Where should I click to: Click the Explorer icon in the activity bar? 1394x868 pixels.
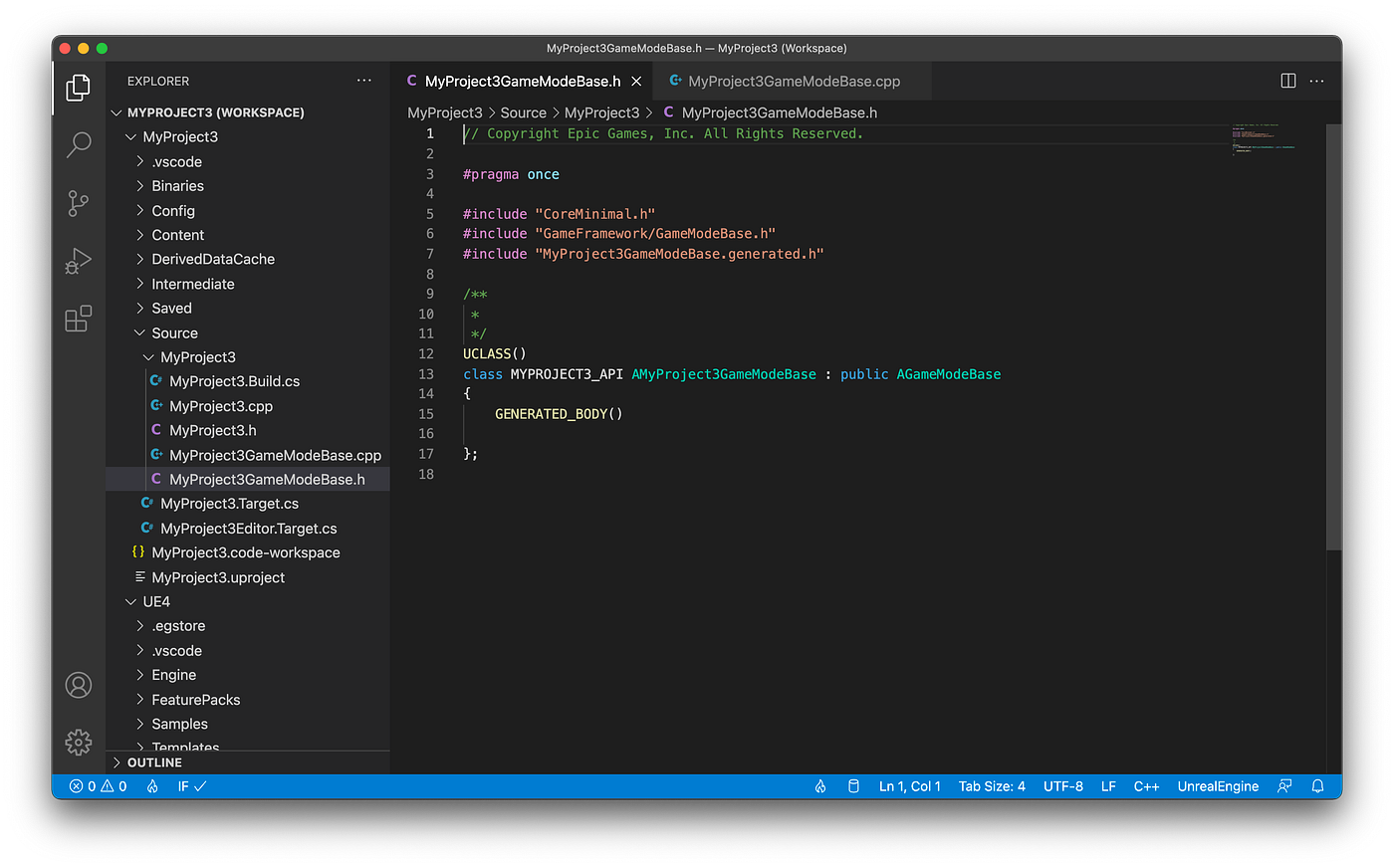pos(78,88)
